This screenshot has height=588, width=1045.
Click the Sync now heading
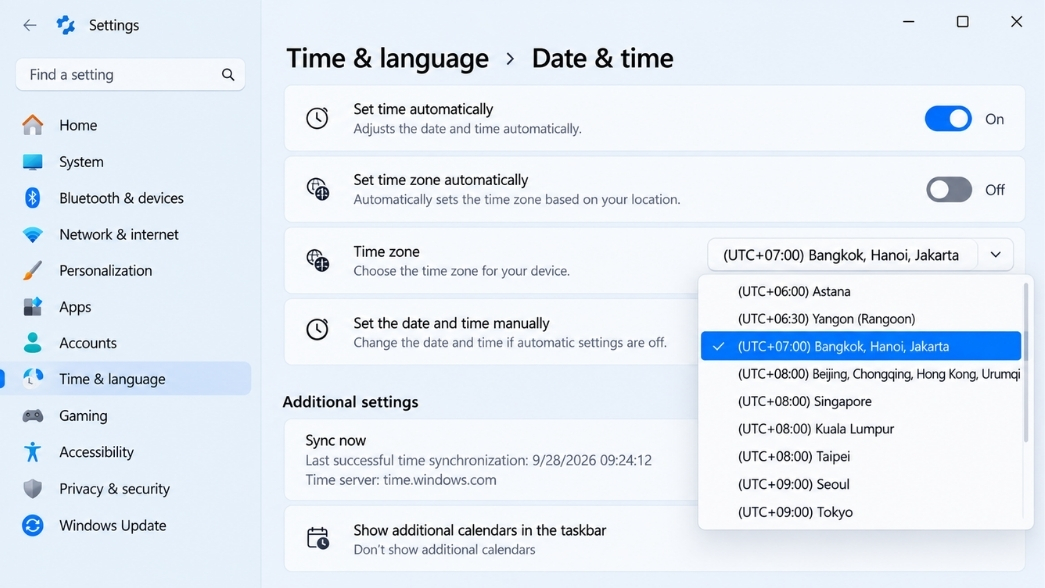point(335,441)
